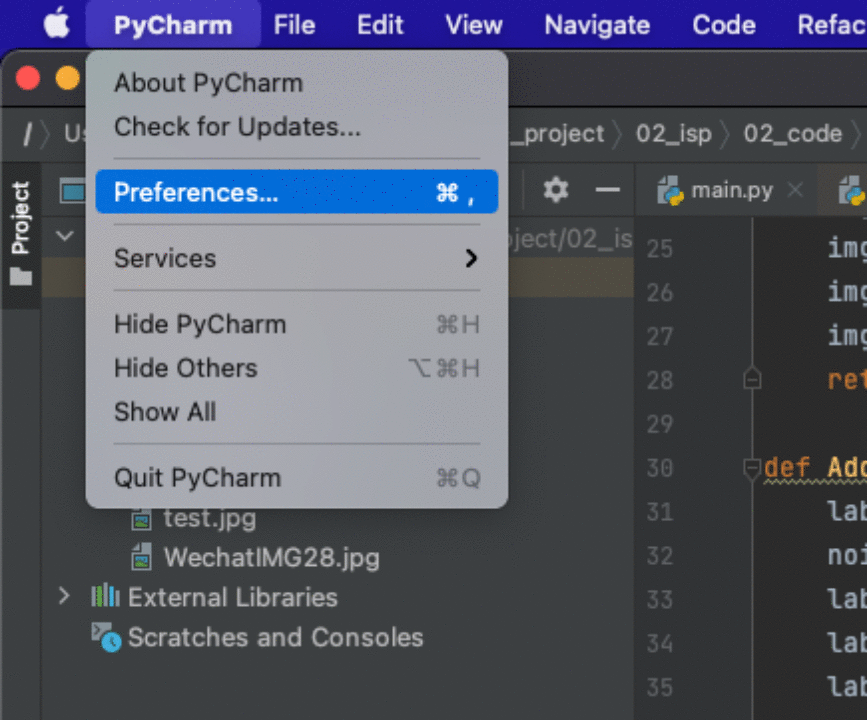Open Preferences... from the menu
The width and height of the screenshot is (867, 720).
[297, 192]
